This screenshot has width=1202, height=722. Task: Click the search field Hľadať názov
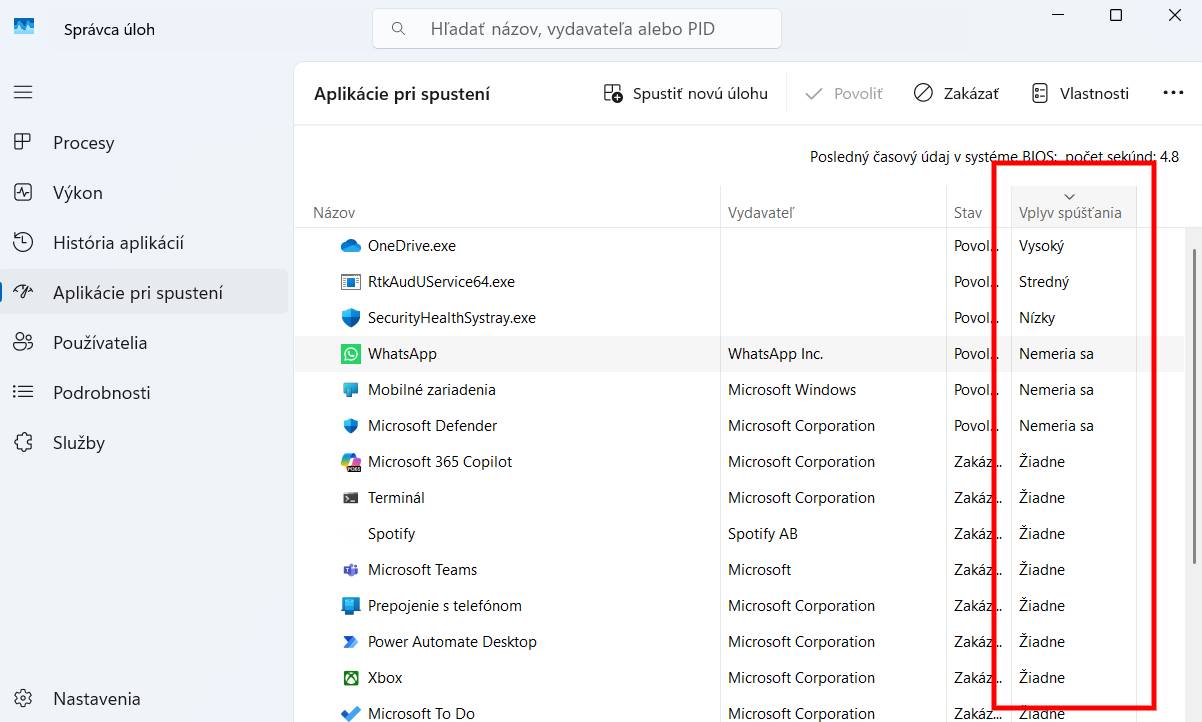[x=577, y=29]
